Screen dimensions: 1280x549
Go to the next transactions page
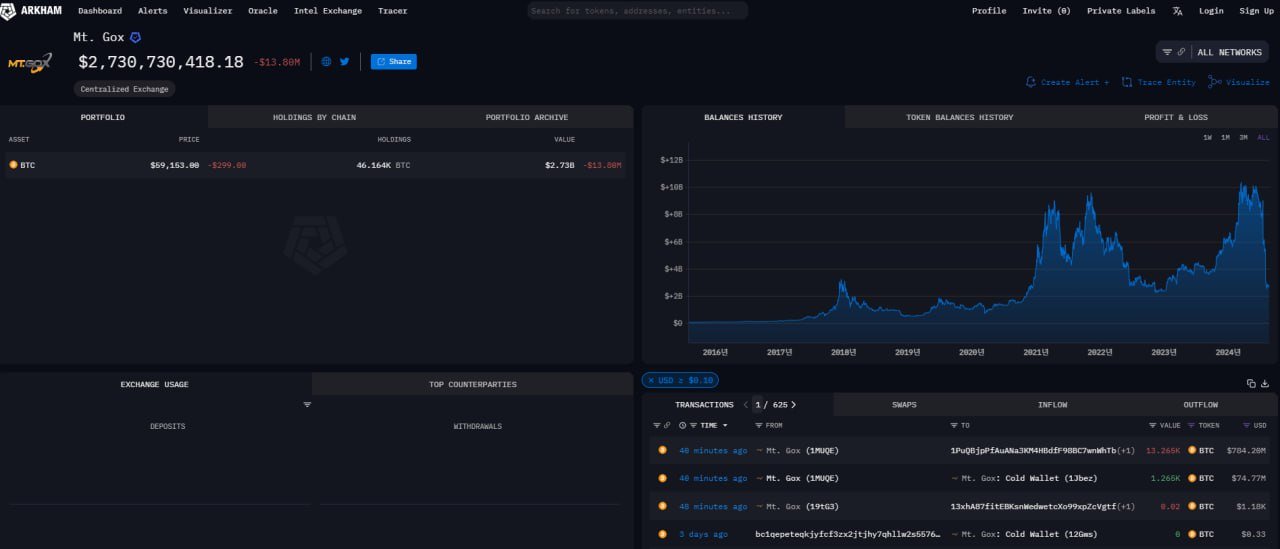(794, 405)
